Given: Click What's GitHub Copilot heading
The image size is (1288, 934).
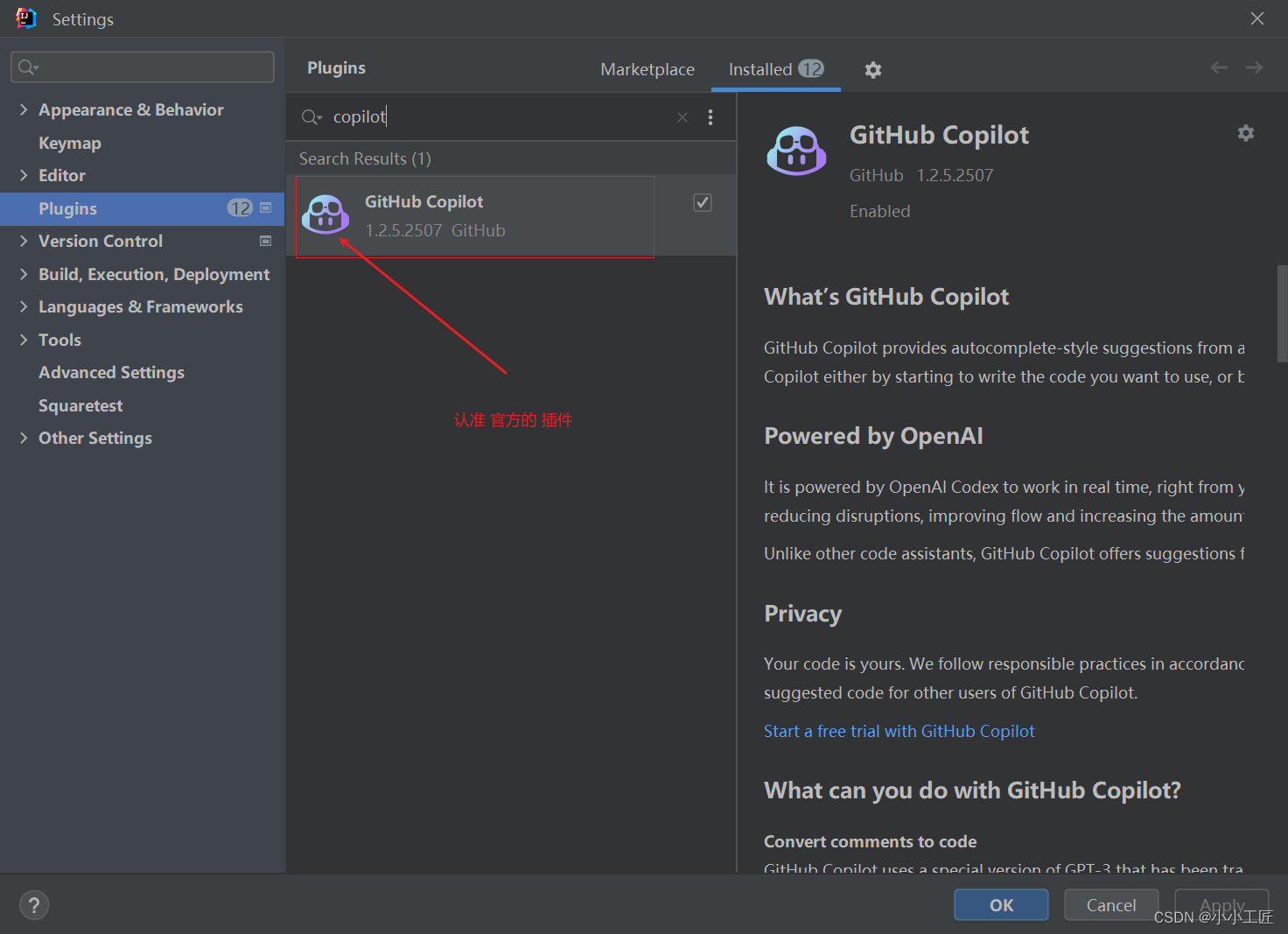Looking at the screenshot, I should tap(886, 297).
